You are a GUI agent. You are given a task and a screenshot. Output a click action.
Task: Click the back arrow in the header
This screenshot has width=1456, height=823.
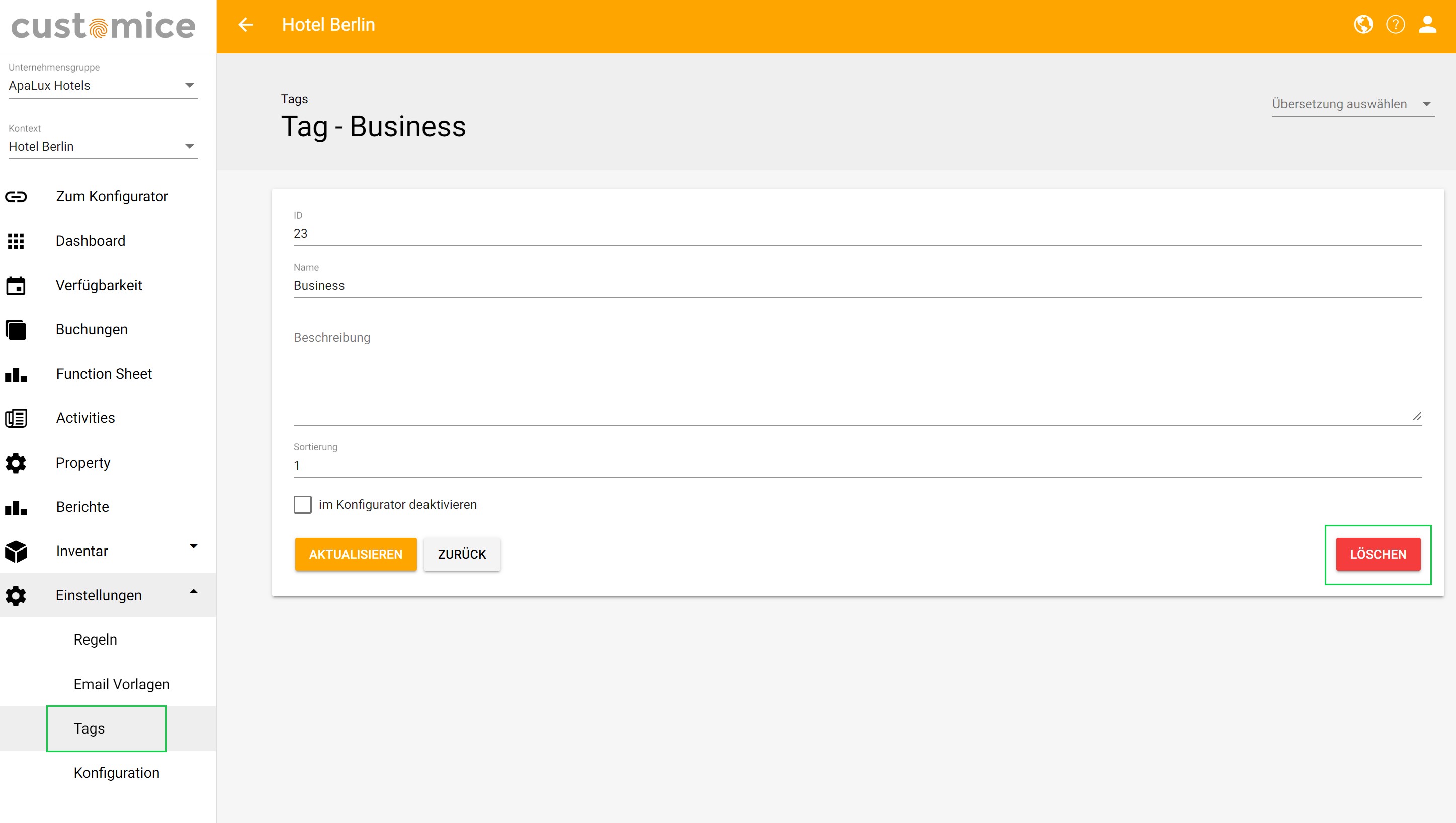pyautogui.click(x=245, y=25)
